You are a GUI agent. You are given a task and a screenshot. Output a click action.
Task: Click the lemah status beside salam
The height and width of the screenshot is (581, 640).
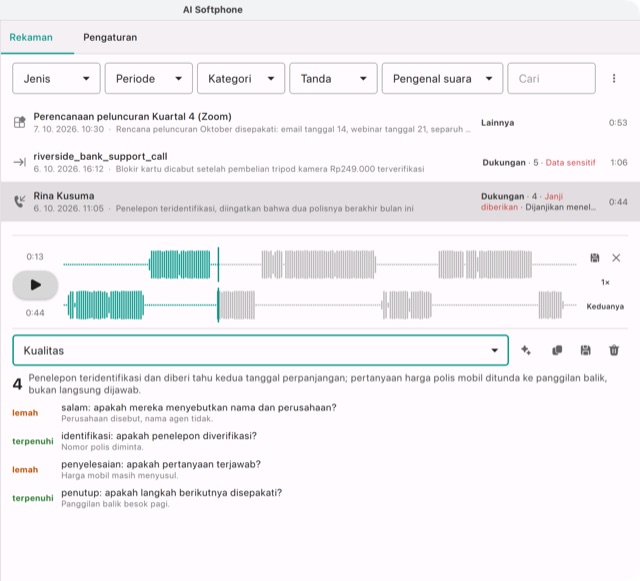(25, 413)
